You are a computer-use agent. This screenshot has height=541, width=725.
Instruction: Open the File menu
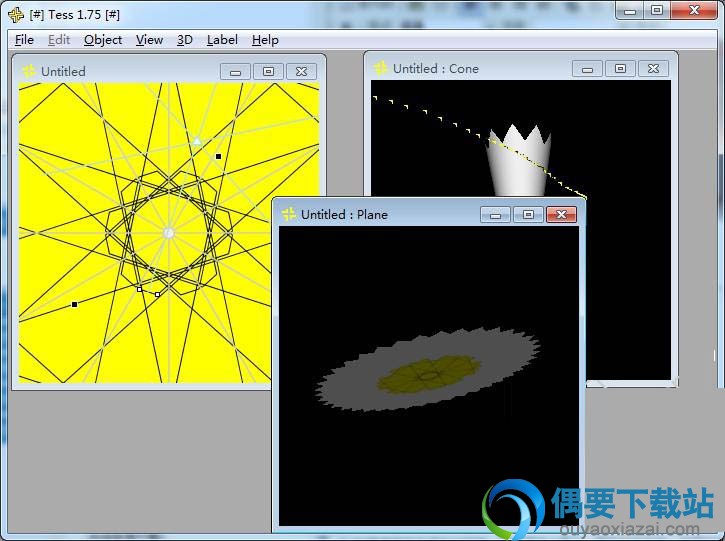point(24,40)
